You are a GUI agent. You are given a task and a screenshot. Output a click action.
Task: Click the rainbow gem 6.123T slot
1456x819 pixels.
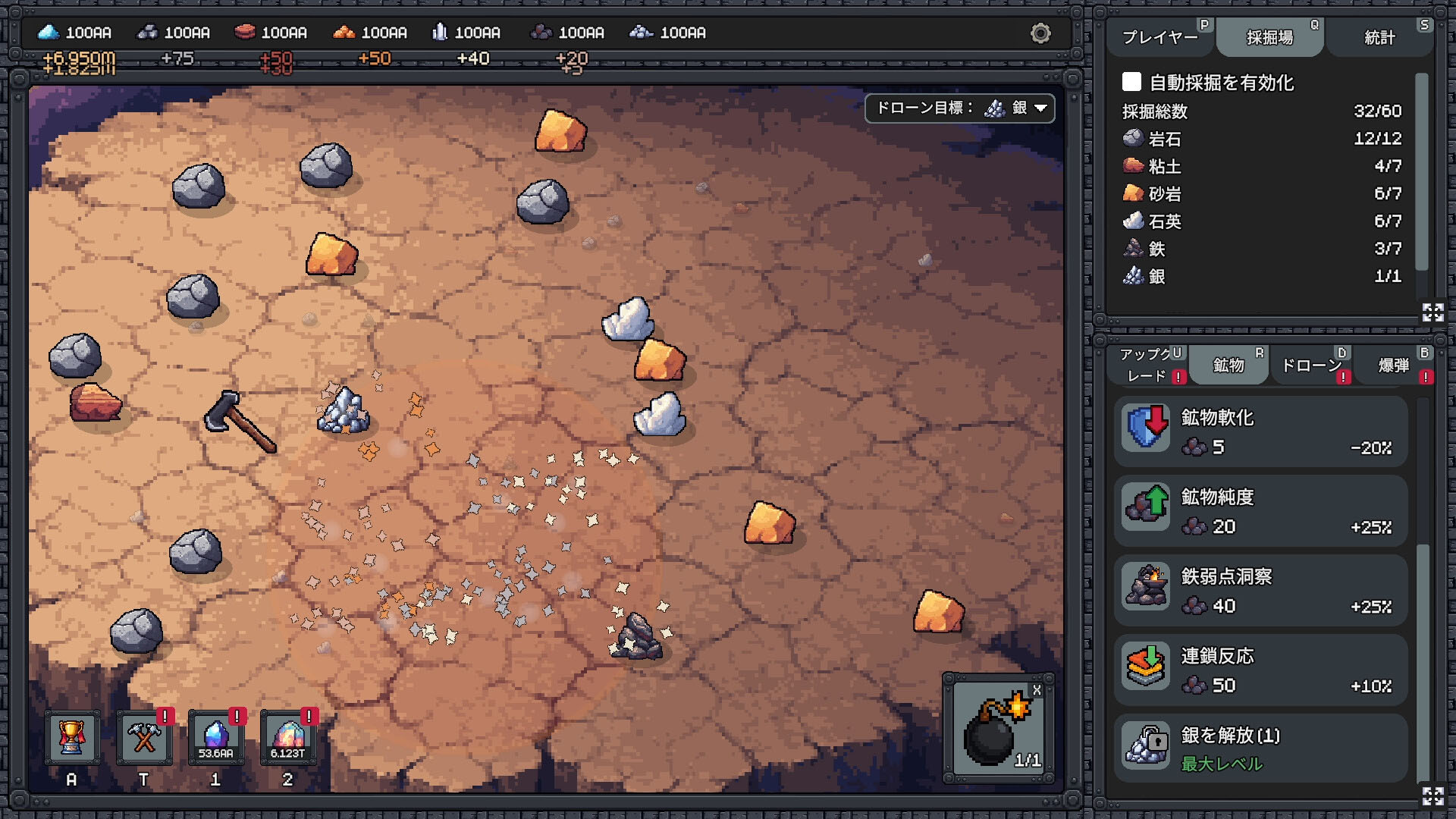pos(288,738)
